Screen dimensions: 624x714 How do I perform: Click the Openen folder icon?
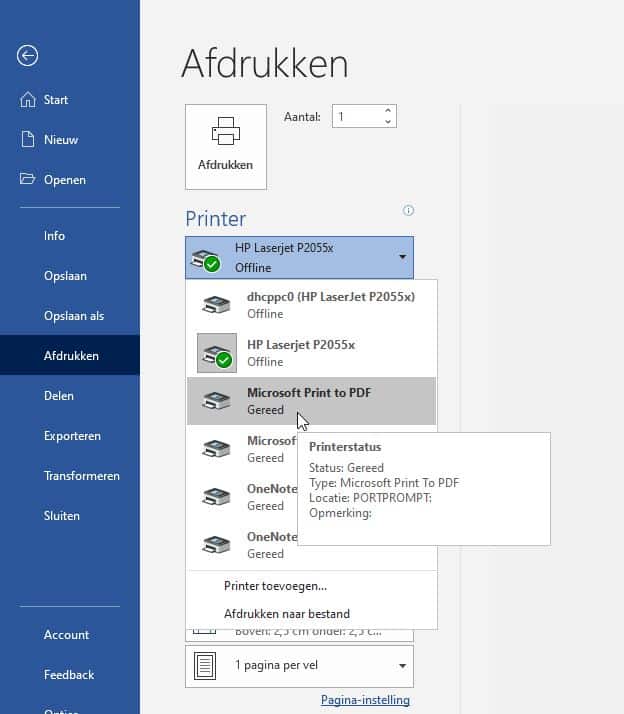pos(27,178)
